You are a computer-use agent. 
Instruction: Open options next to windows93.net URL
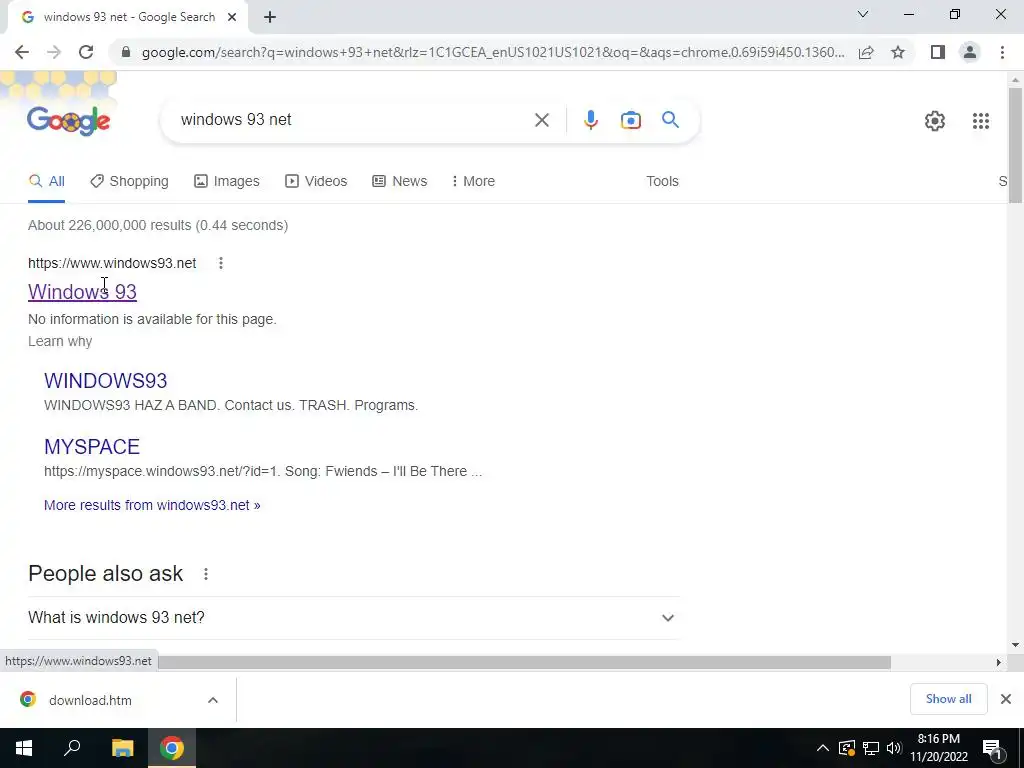pos(221,263)
